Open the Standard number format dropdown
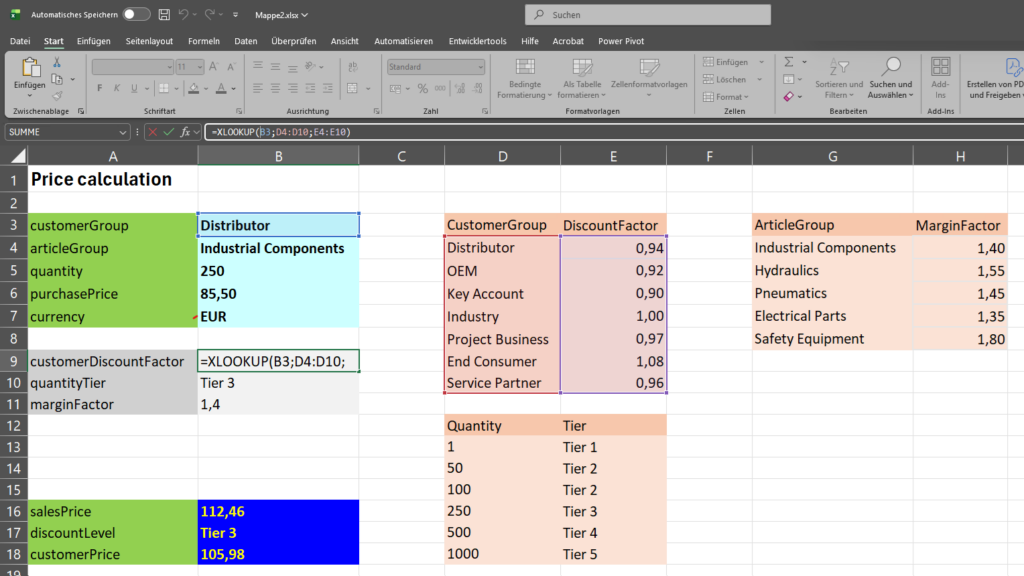The width and height of the screenshot is (1024, 576). tap(481, 67)
